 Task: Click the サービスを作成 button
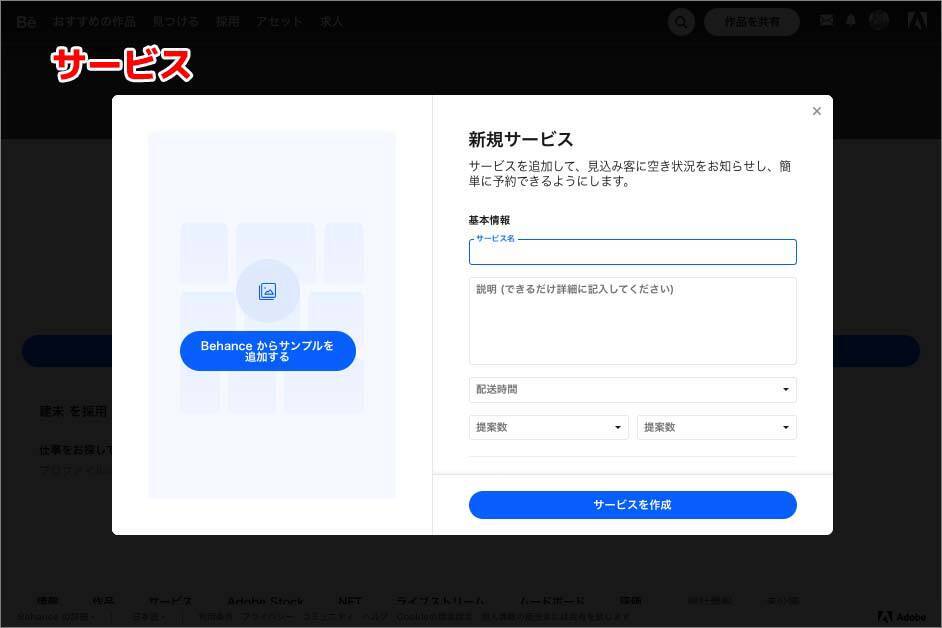(633, 505)
